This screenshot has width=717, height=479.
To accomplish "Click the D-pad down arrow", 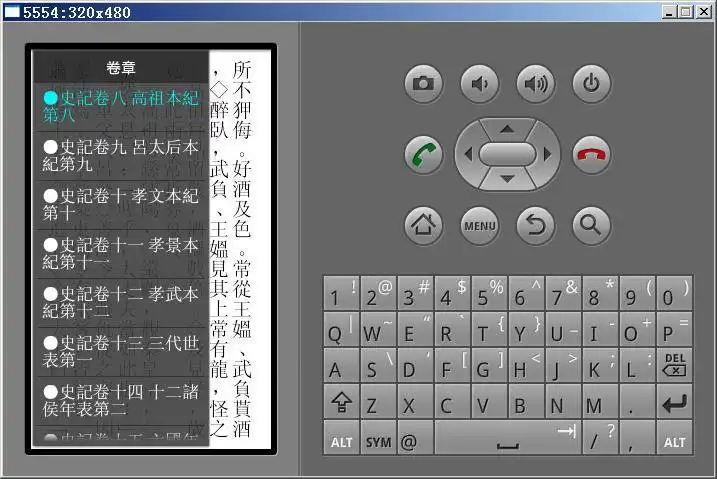I will pyautogui.click(x=507, y=179).
